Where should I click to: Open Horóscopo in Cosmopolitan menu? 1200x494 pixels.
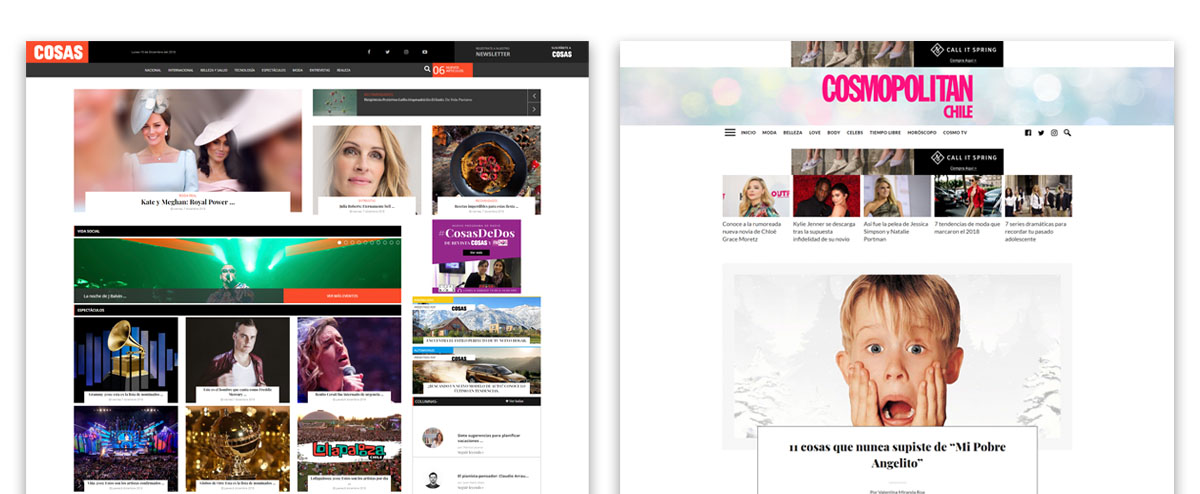pos(921,132)
